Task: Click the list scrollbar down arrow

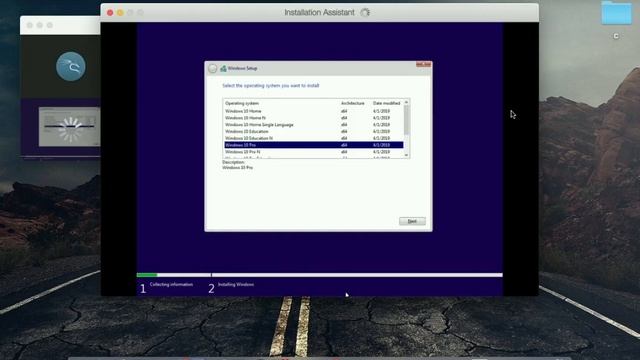Action: (x=406, y=155)
